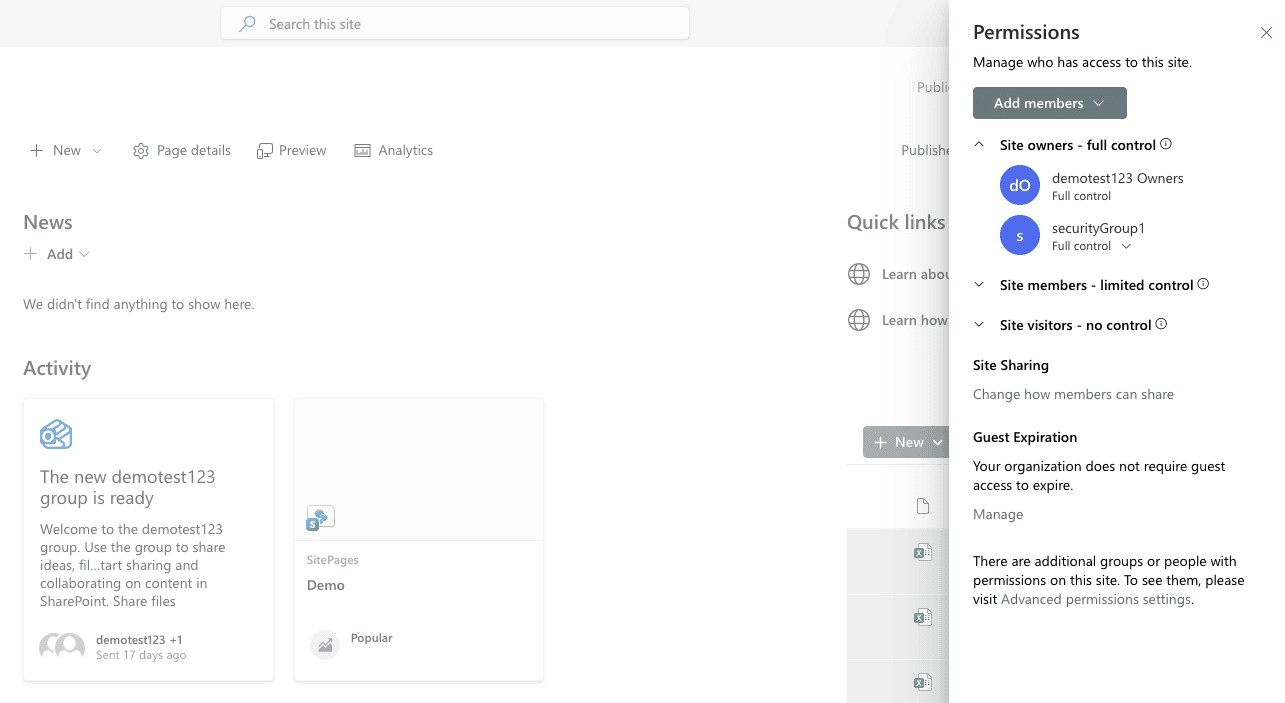1285x703 pixels.
Task: Click the globe icon beside Learn about
Action: [x=858, y=273]
